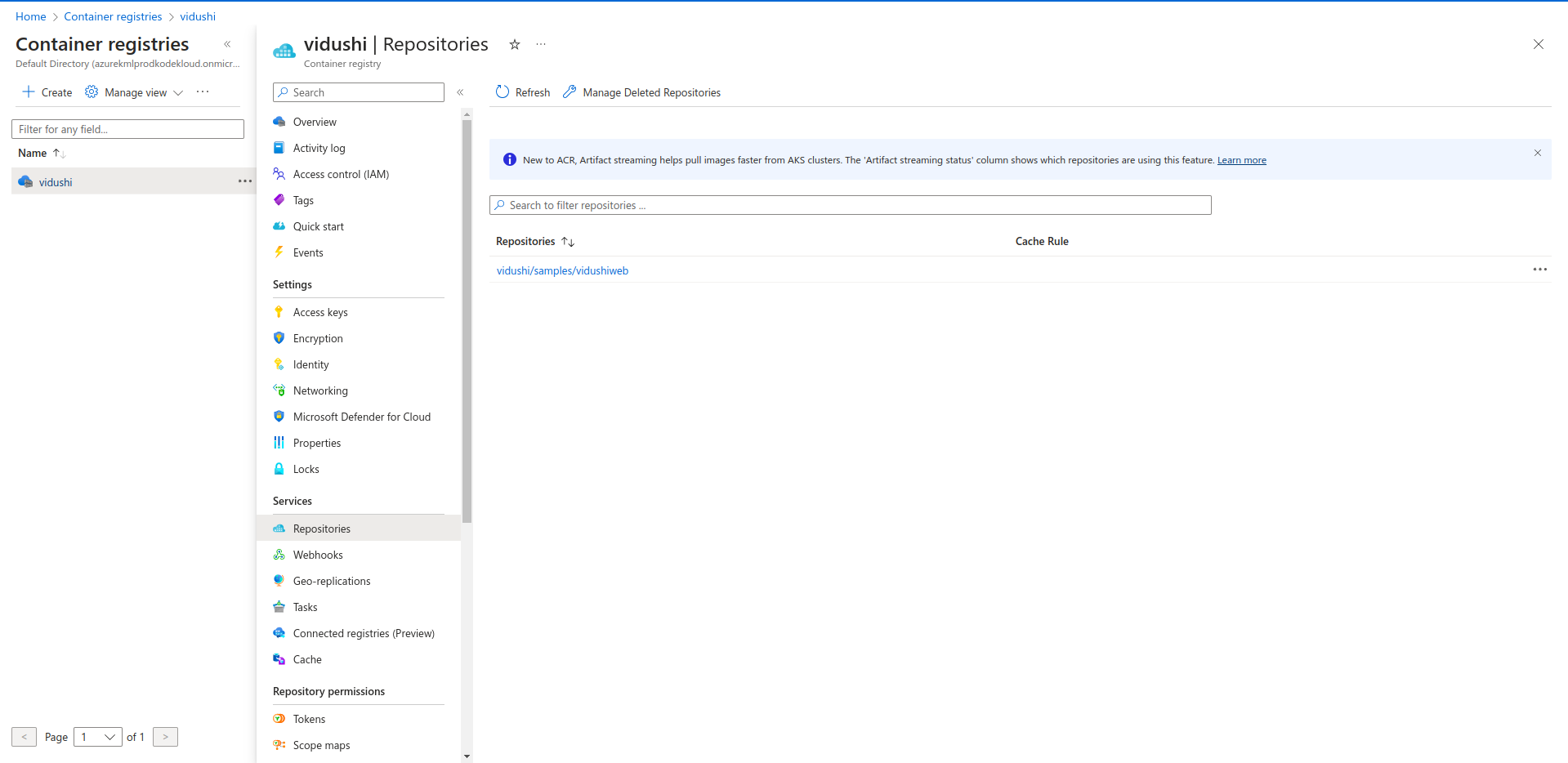Open the Webhooks service page
The image size is (1568, 763).
(318, 555)
